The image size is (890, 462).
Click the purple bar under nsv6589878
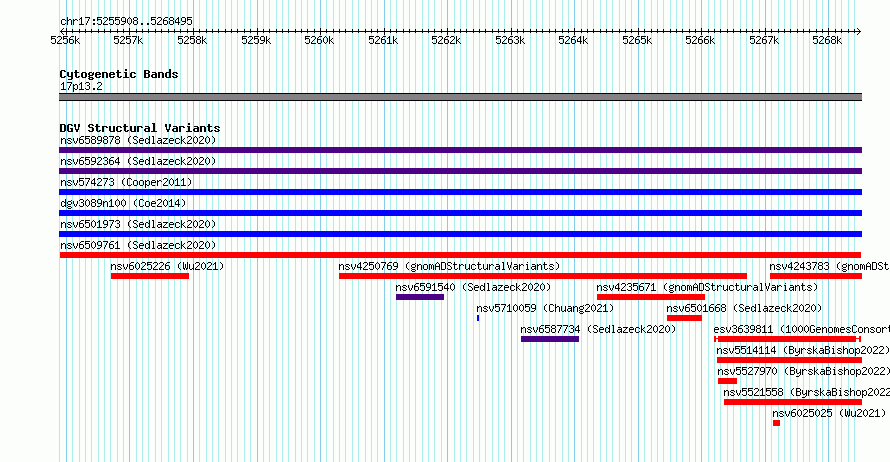tap(460, 150)
